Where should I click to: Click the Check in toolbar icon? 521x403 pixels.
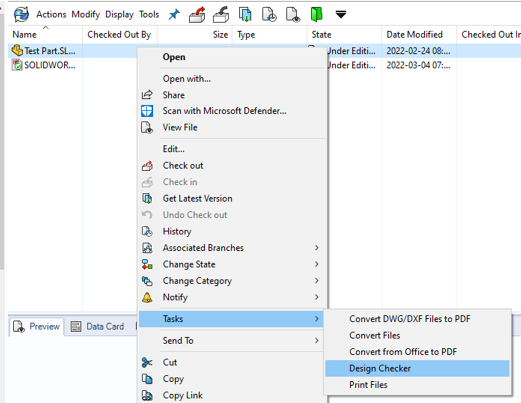pyautogui.click(x=221, y=15)
